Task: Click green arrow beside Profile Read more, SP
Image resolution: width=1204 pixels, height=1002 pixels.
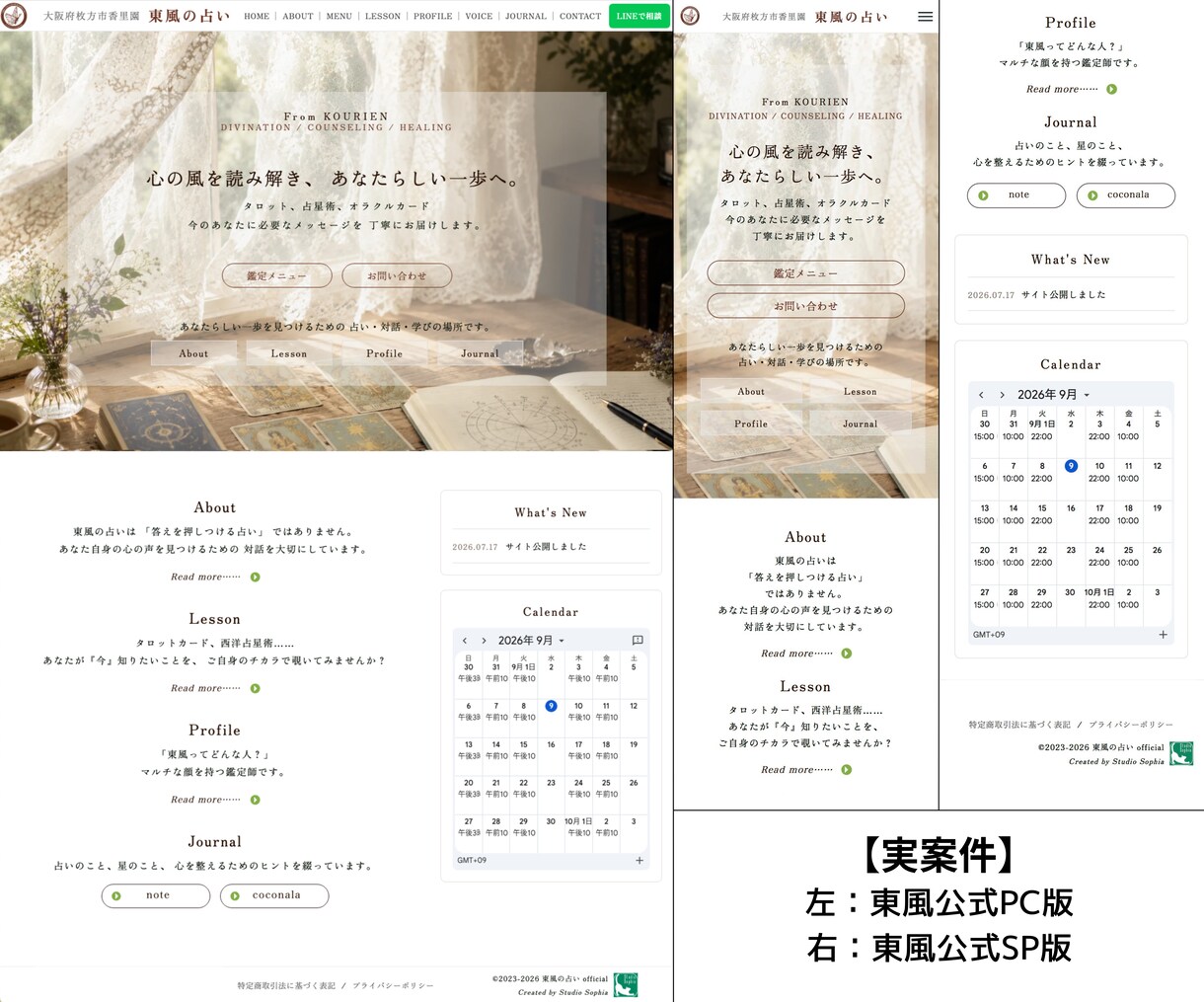Action: pos(1111,89)
